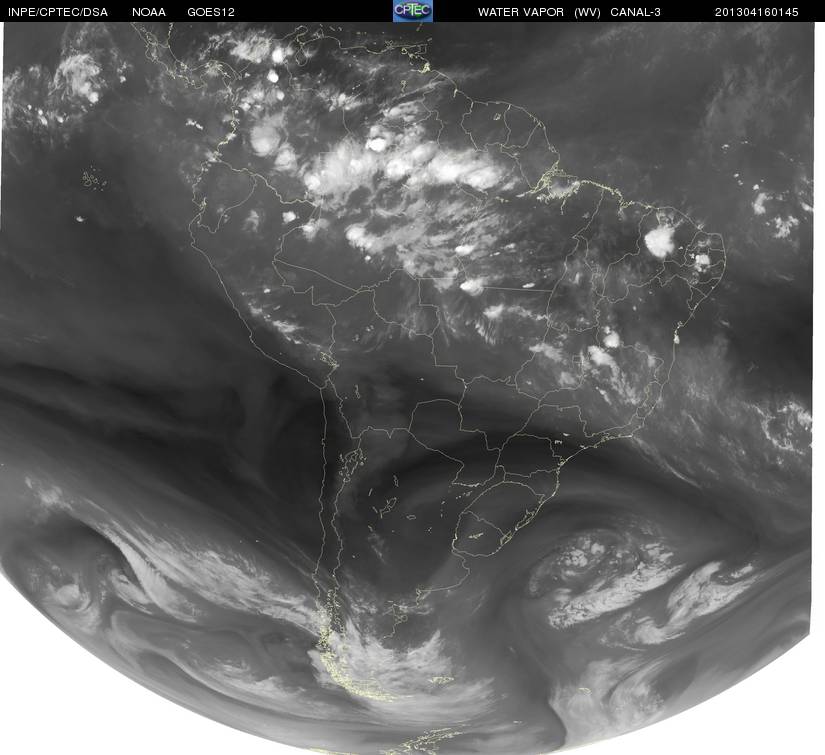The image size is (825, 755).
Task: Click the CANAL-3 channel label
Action: pos(635,12)
